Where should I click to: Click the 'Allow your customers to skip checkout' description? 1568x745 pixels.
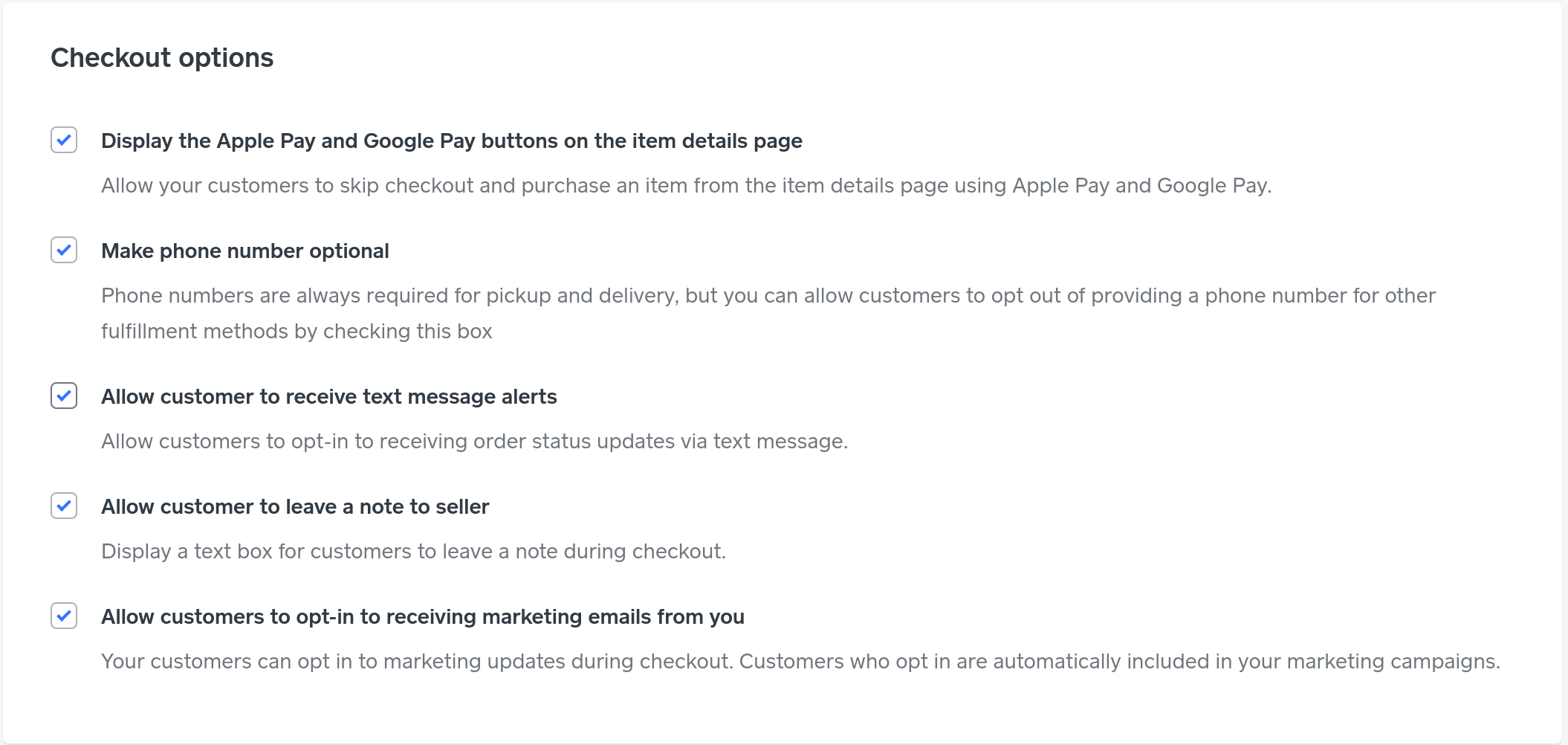point(686,185)
